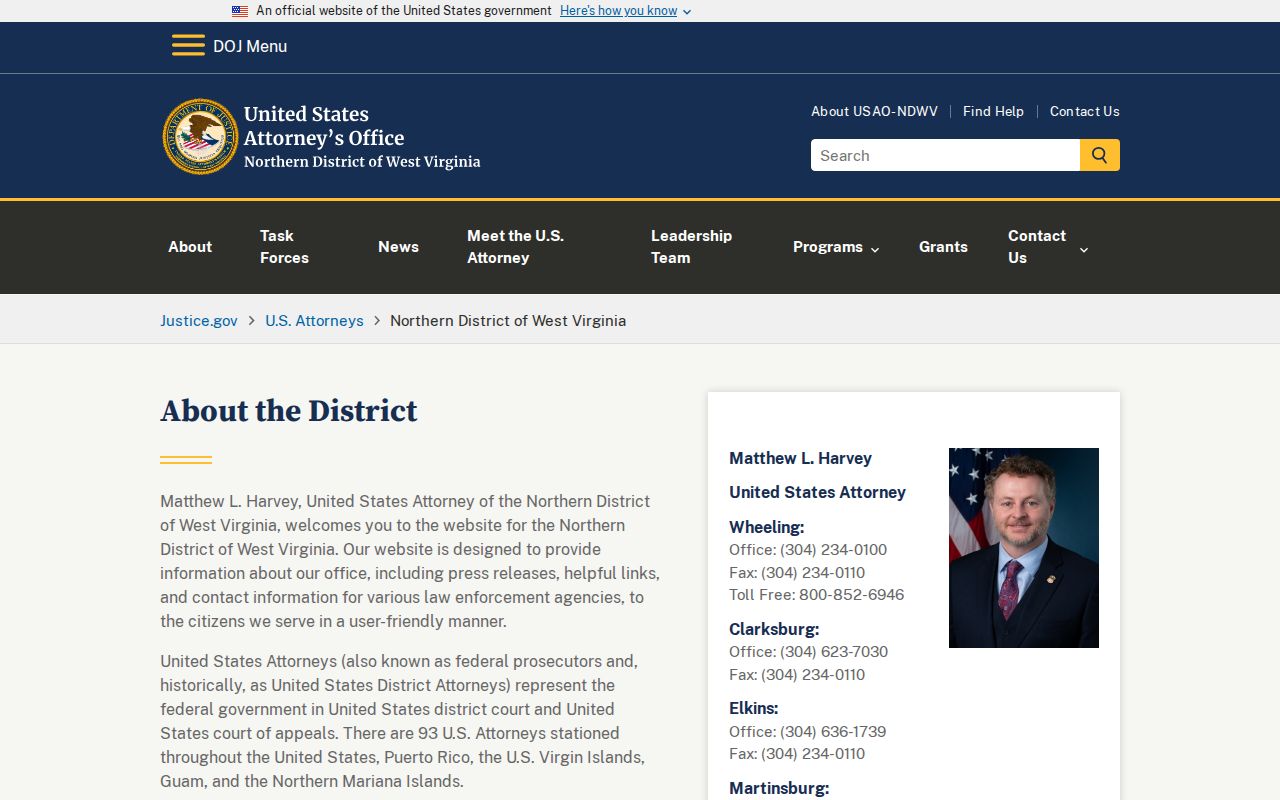The width and height of the screenshot is (1280, 800).
Task: Click the Martinsburg office heading
Action: (779, 788)
